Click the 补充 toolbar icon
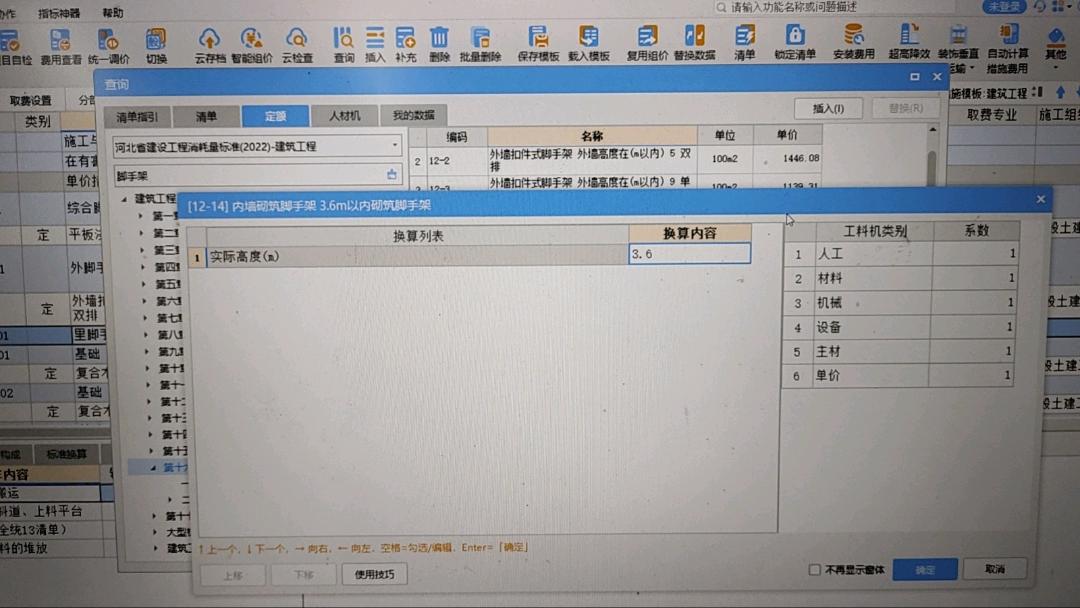Screen dimensions: 1080x608 tap(406, 45)
